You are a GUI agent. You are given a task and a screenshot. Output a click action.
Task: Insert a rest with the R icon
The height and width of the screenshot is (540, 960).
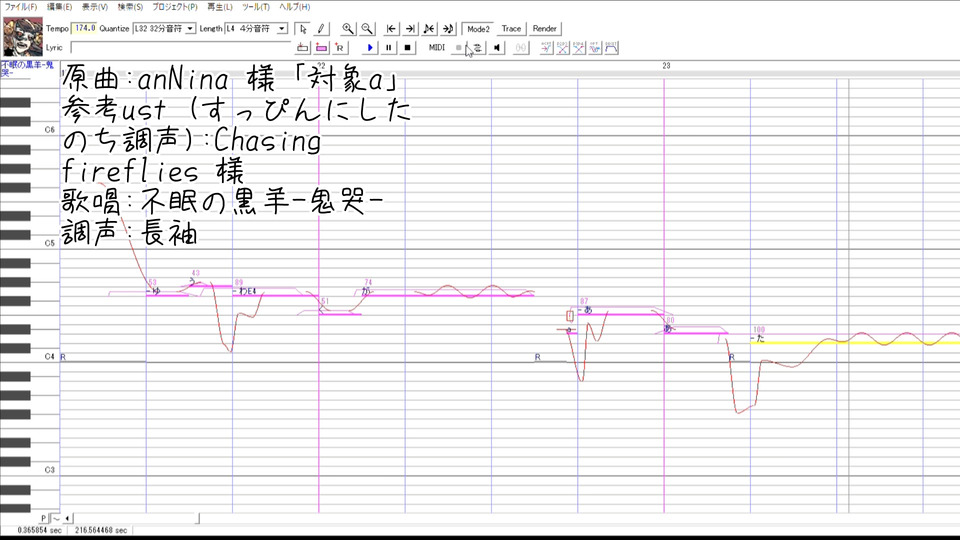coord(340,48)
